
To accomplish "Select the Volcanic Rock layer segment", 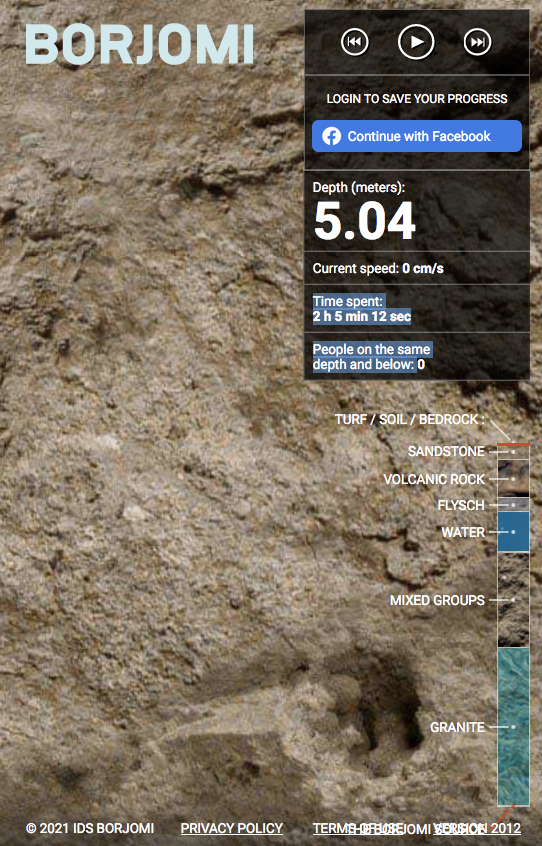I will (x=513, y=479).
